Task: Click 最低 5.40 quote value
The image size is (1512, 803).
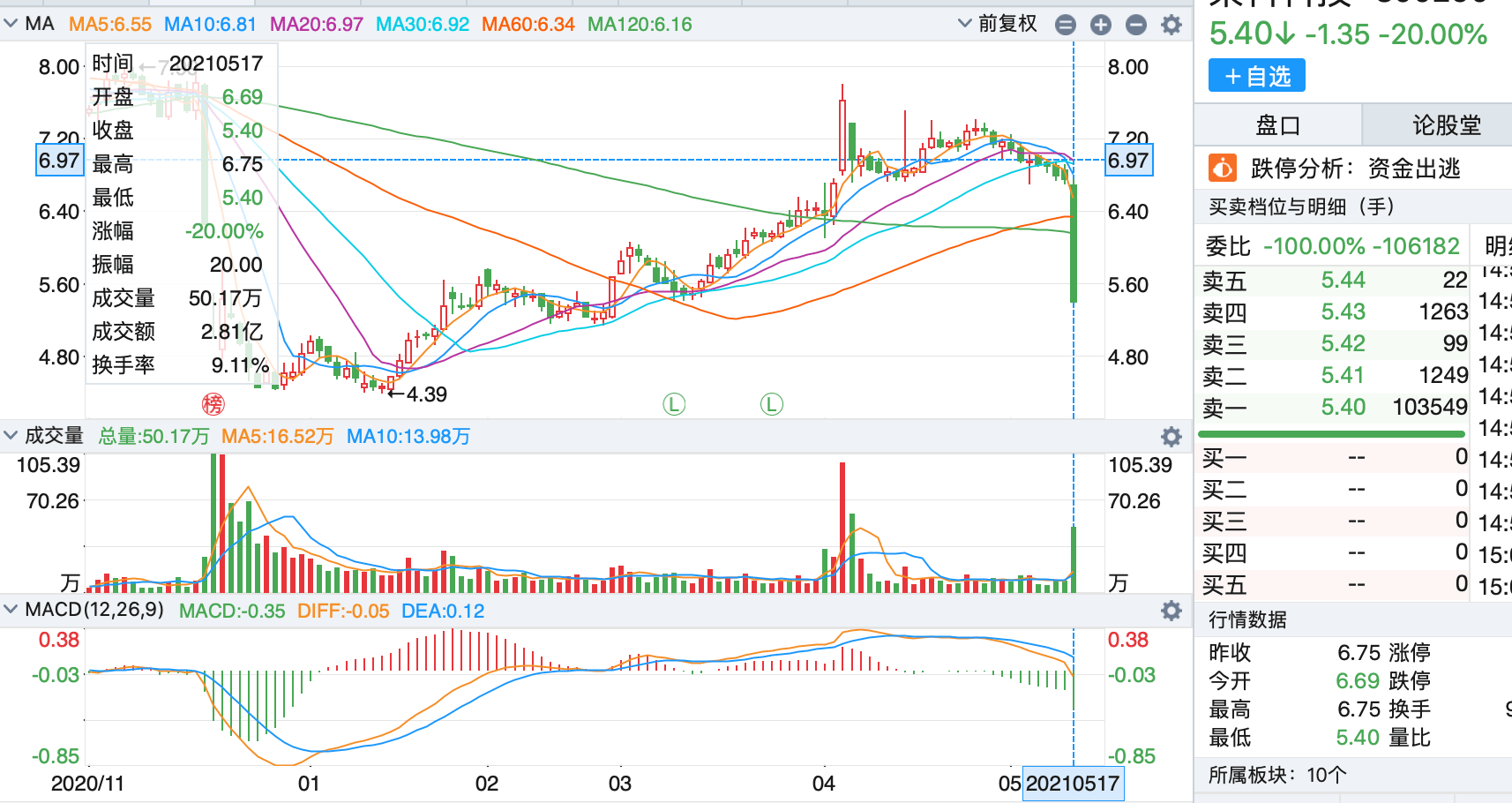Action: pos(1359,737)
